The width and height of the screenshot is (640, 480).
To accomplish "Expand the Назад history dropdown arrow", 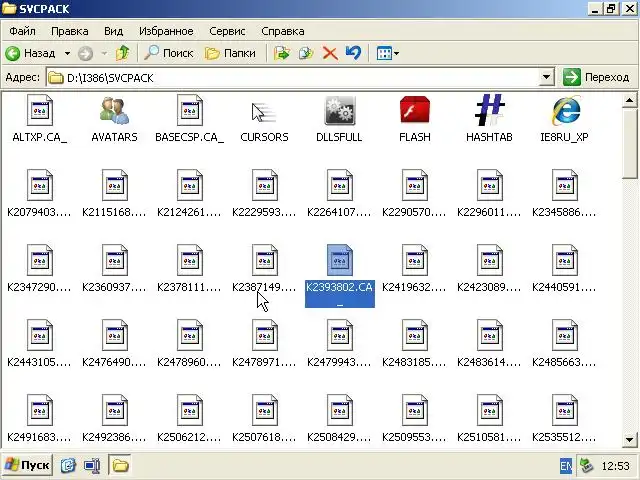I will 67,53.
